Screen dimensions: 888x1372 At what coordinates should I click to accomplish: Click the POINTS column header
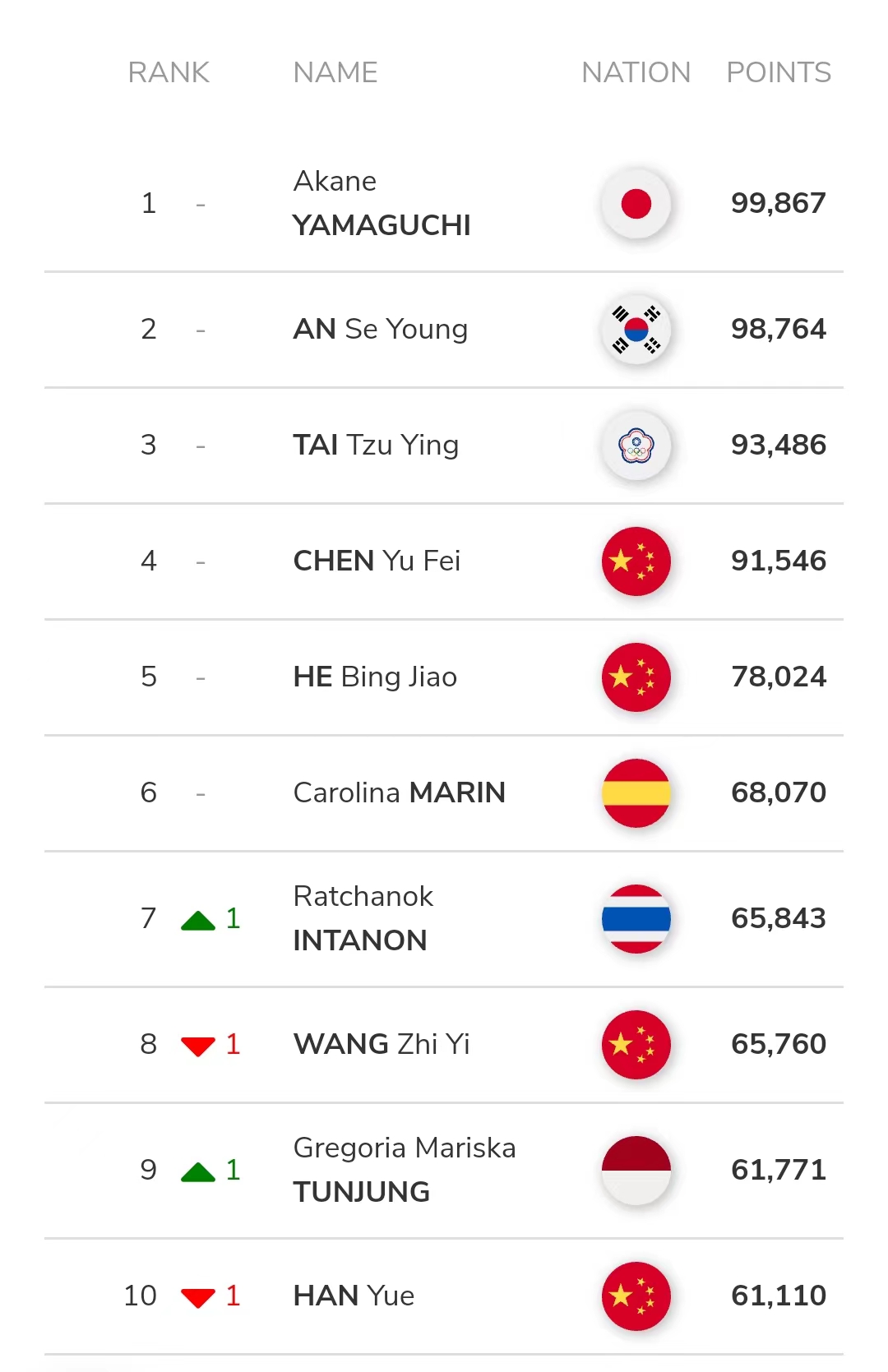(x=778, y=72)
